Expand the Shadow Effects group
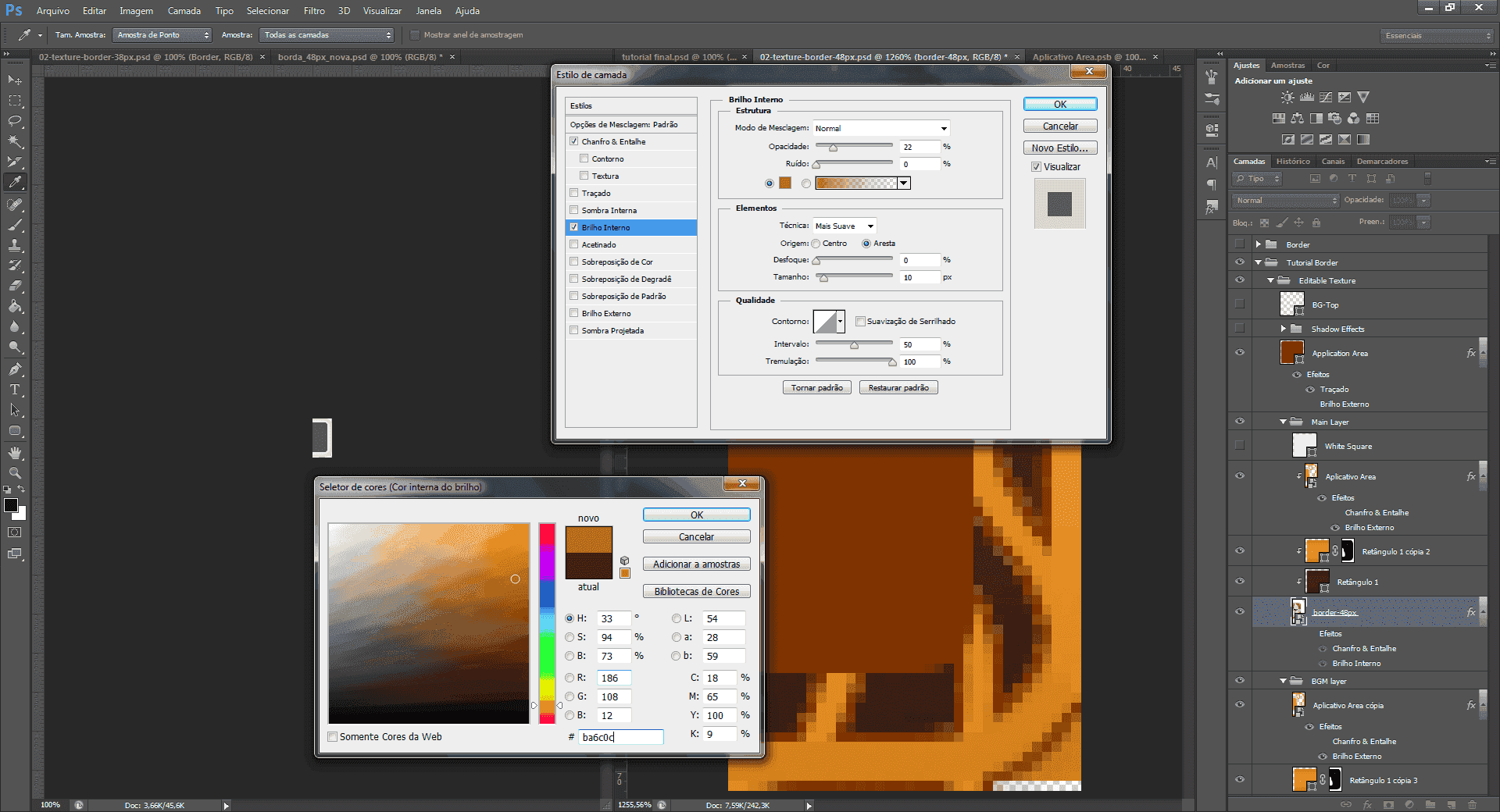 [1284, 329]
